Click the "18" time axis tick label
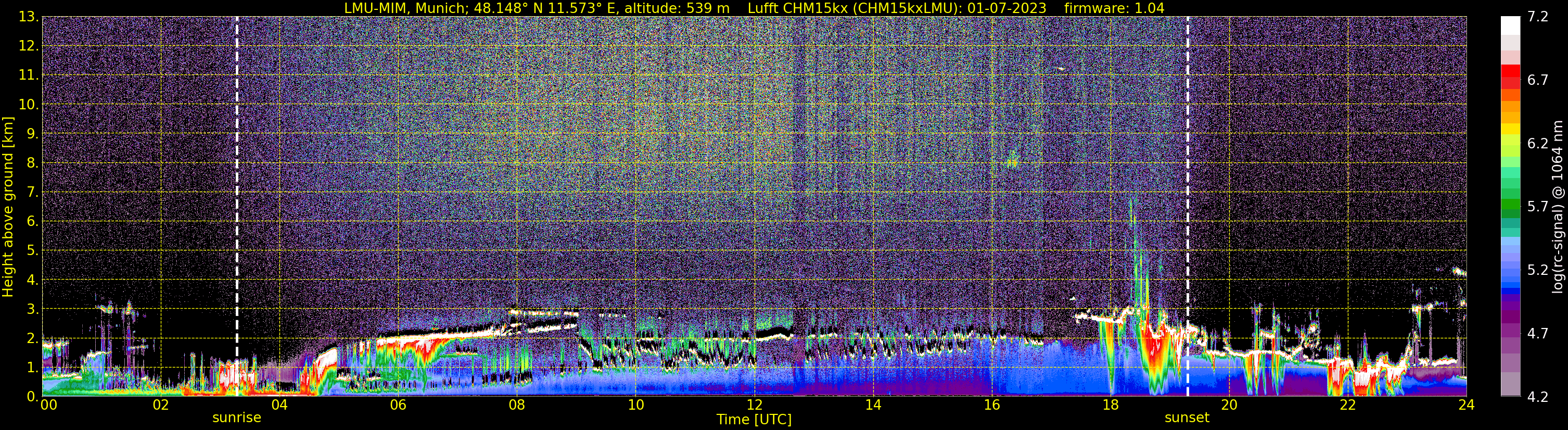Image resolution: width=1568 pixels, height=430 pixels. pyautogui.click(x=1110, y=405)
